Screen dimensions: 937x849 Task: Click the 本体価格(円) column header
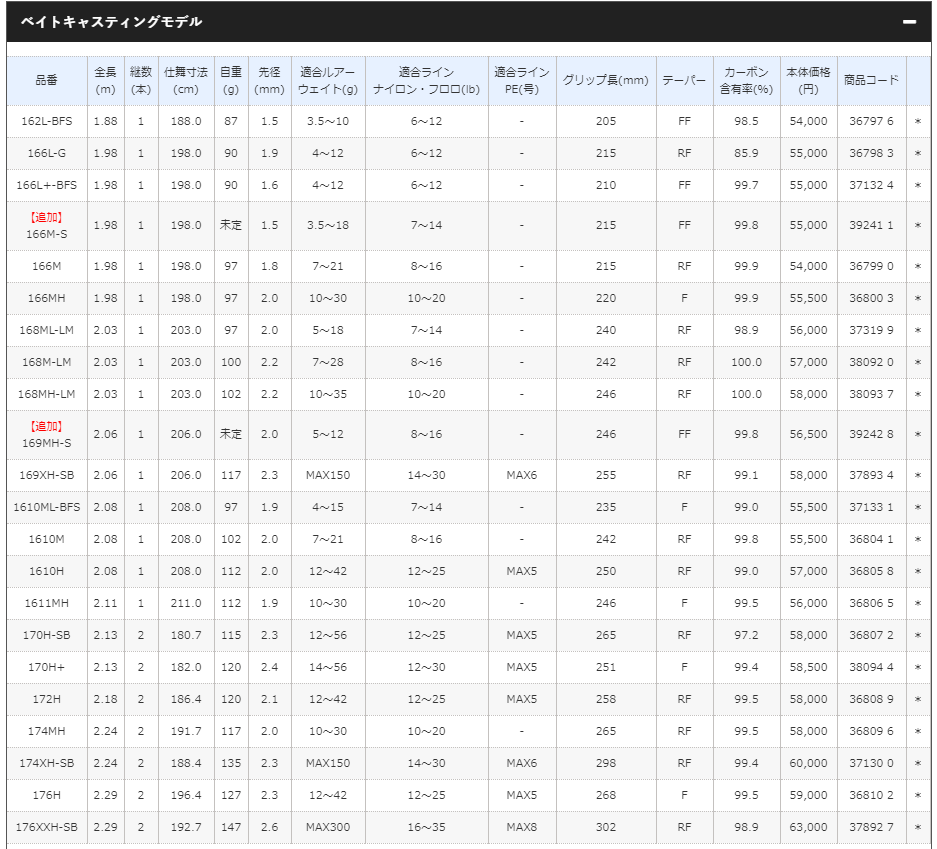[808, 81]
